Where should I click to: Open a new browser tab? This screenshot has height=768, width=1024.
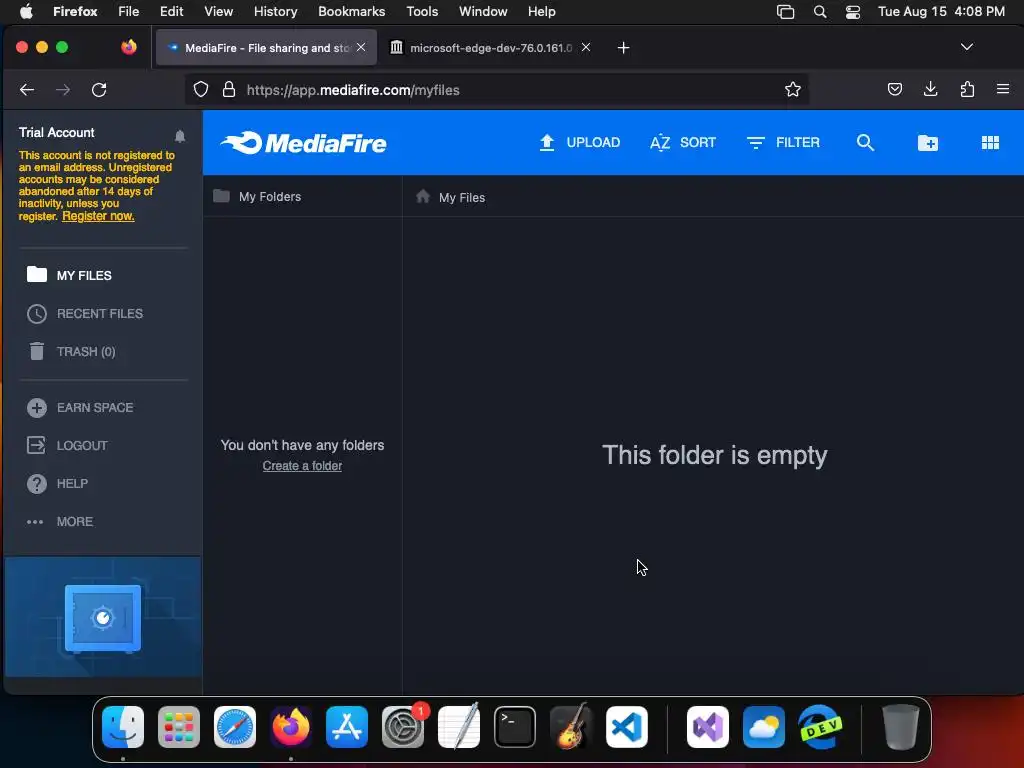624,48
